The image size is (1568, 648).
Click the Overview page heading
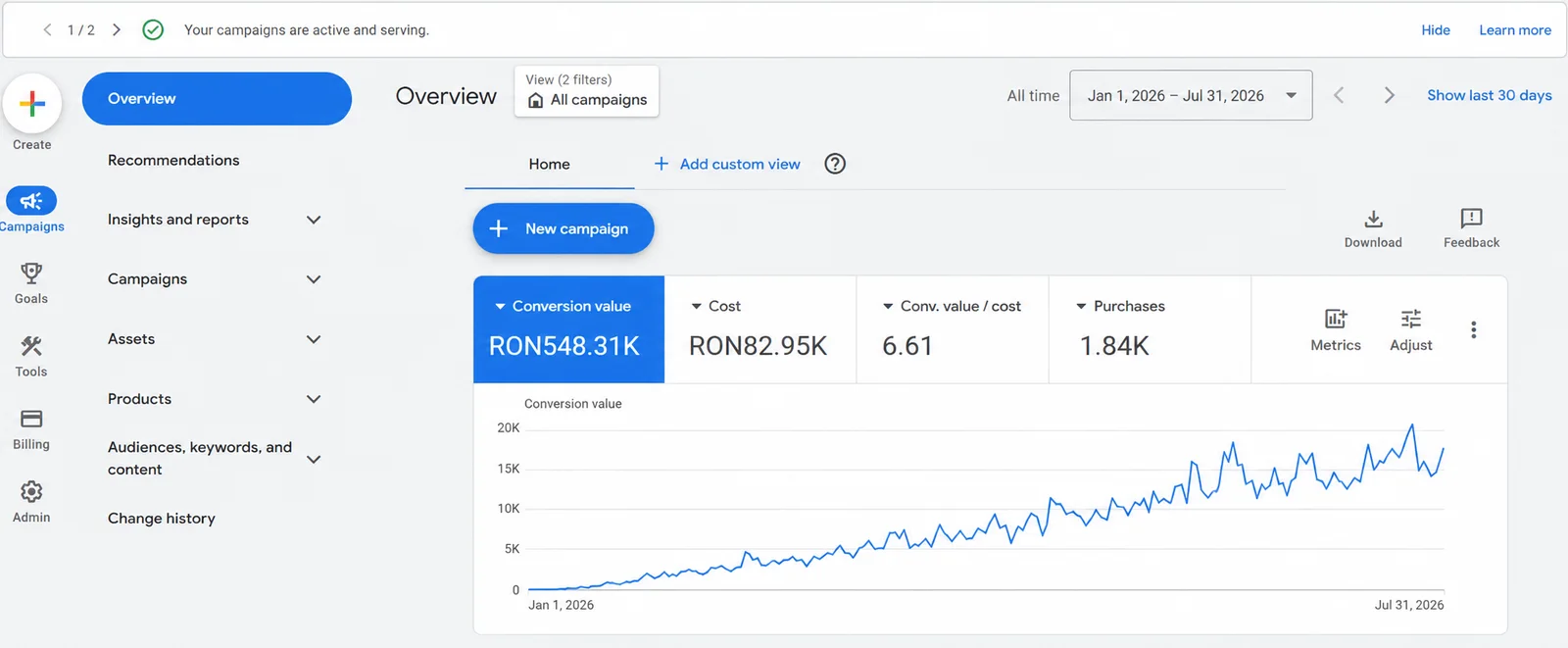[446, 96]
